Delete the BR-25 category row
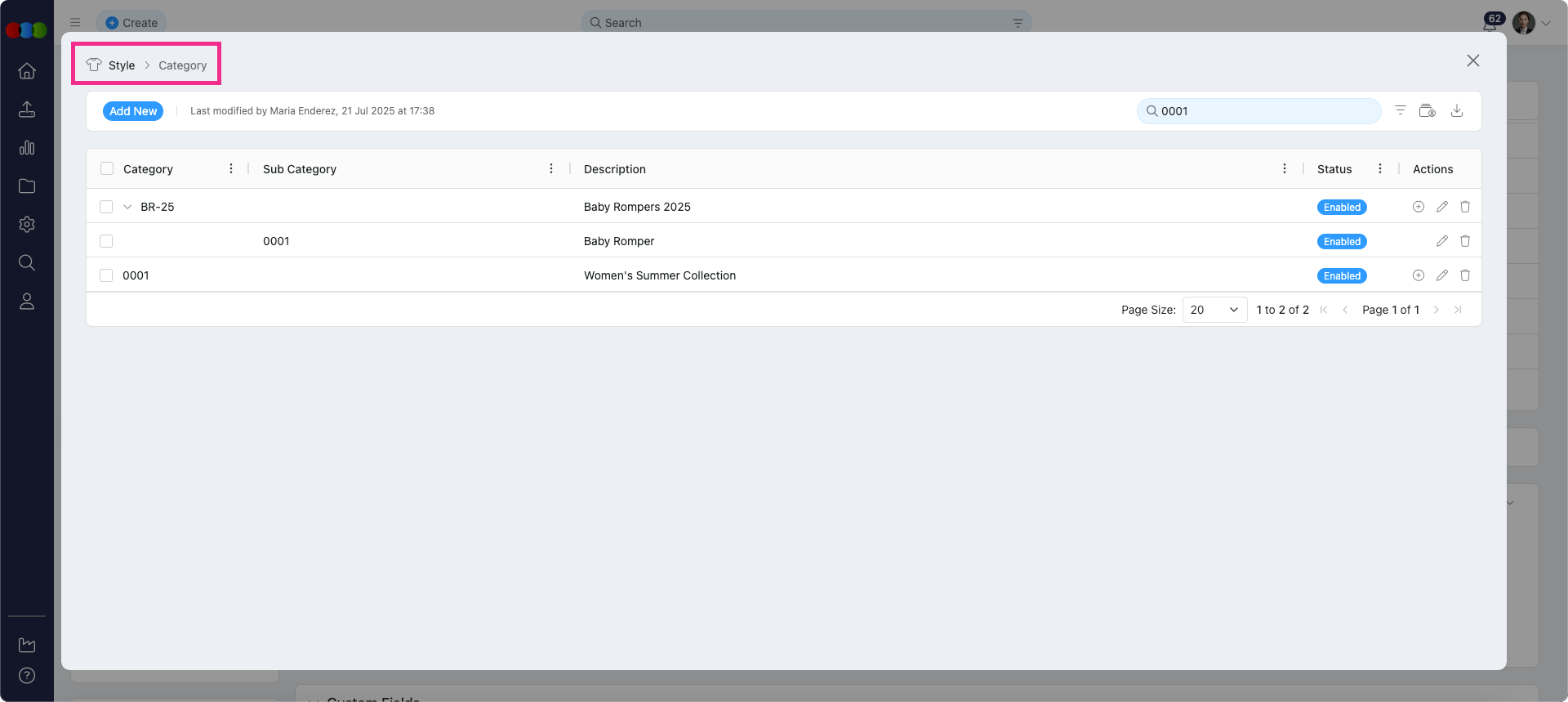The width and height of the screenshot is (1568, 702). coord(1465,207)
